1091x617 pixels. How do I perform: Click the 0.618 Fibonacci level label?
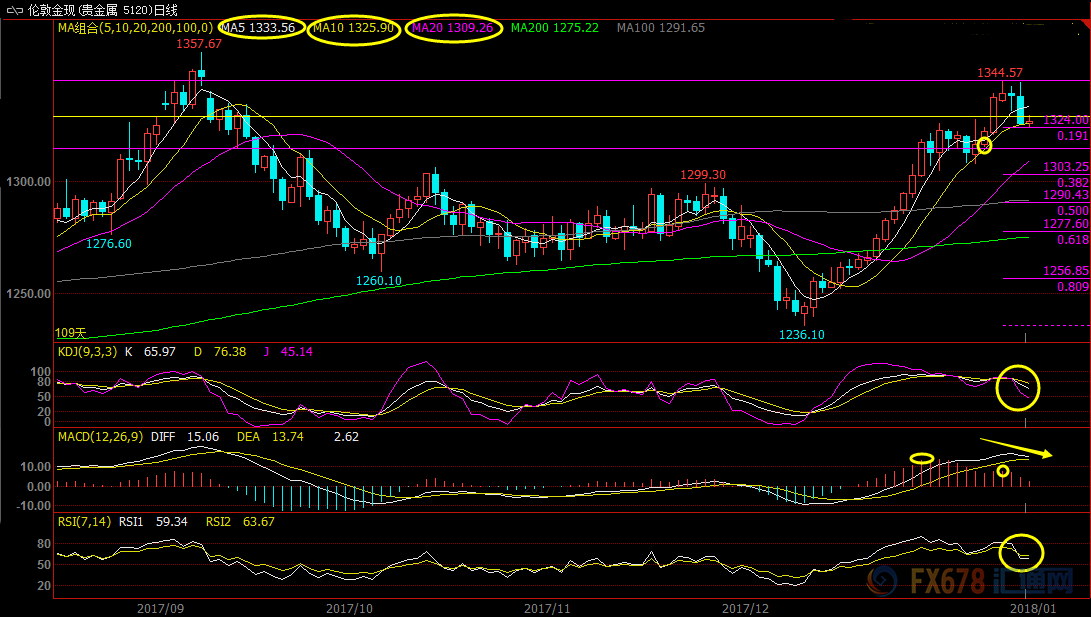coord(1073,240)
